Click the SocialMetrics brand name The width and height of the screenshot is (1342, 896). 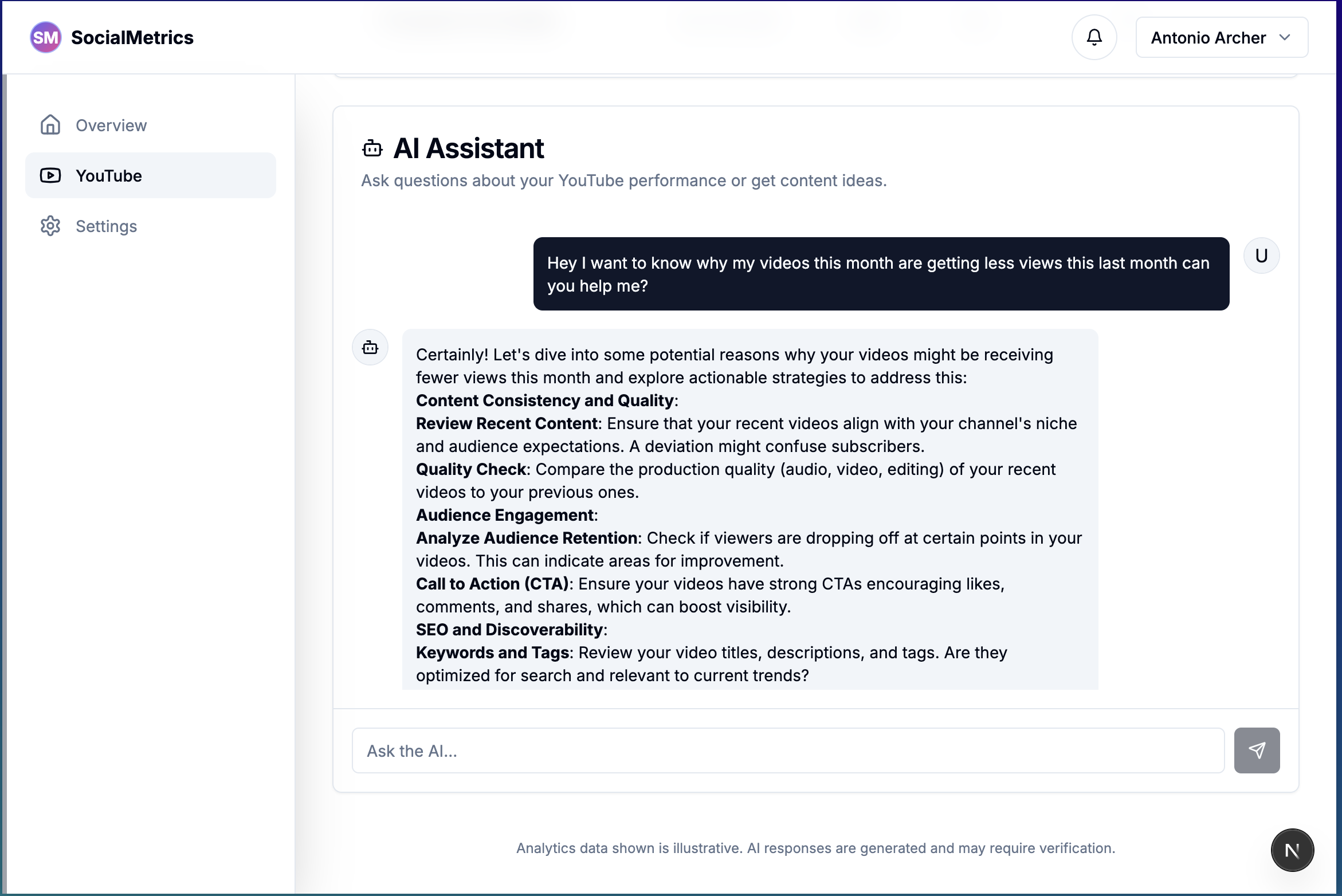click(x=132, y=38)
